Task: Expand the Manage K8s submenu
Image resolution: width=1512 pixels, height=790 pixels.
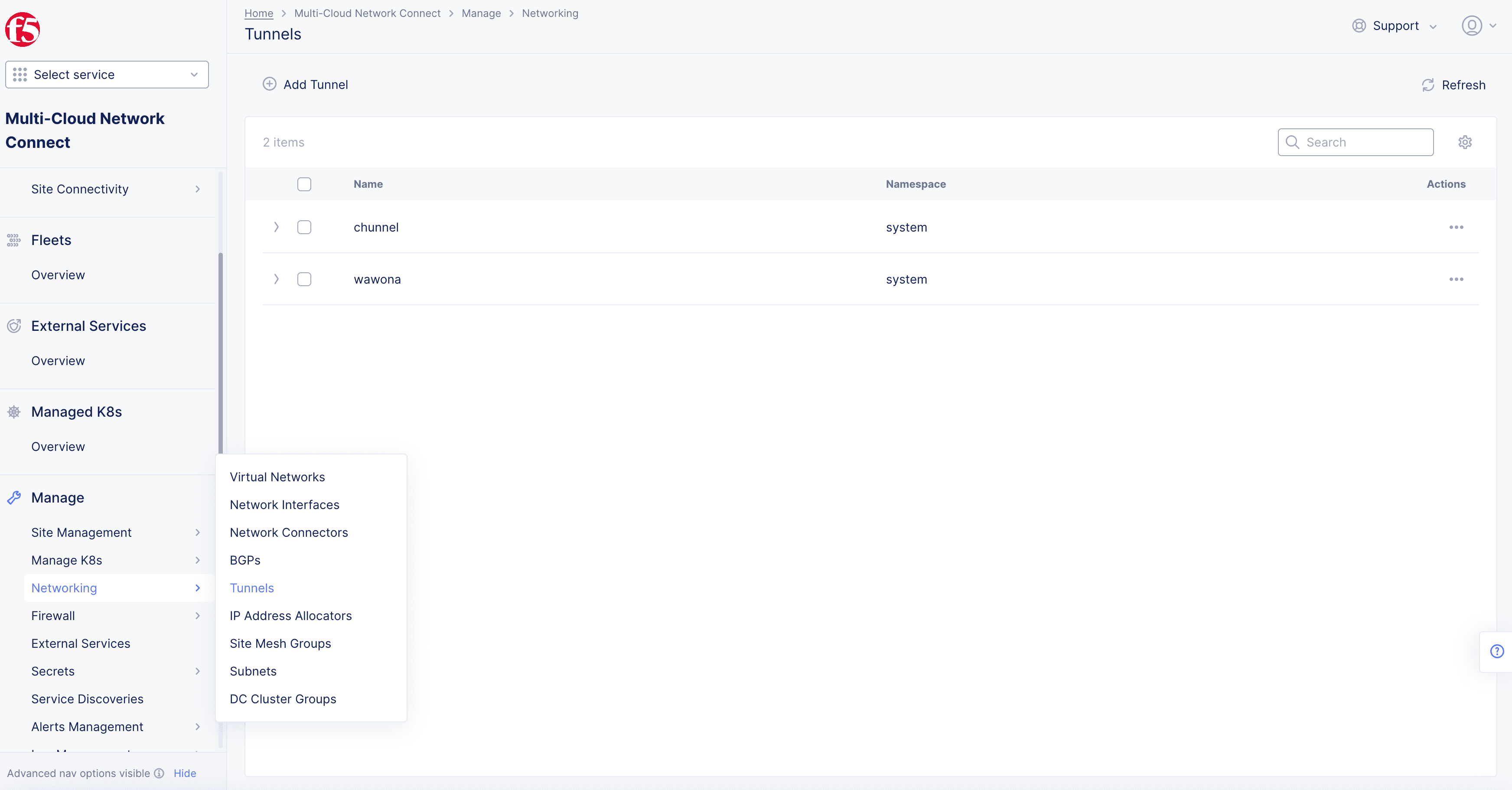Action: coord(198,561)
